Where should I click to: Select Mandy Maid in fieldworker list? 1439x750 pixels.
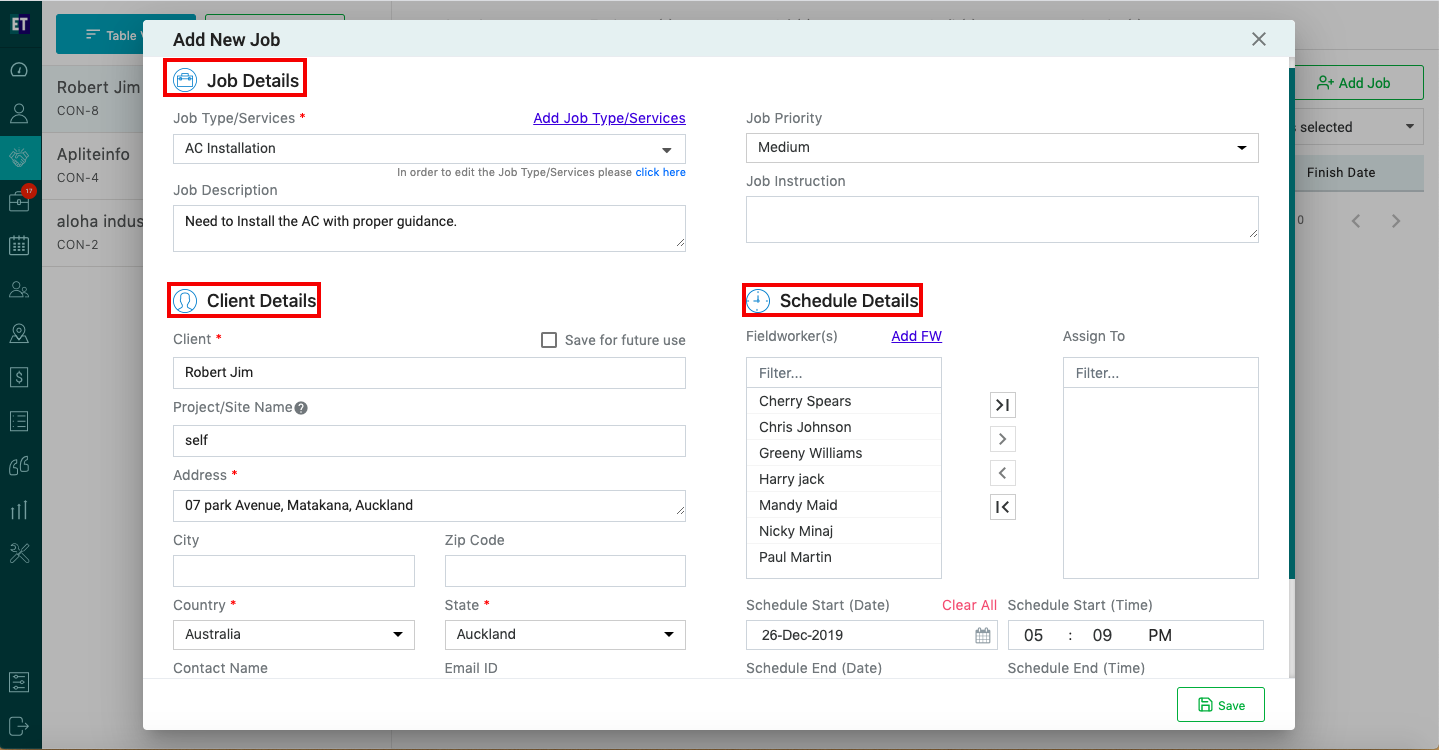point(844,505)
